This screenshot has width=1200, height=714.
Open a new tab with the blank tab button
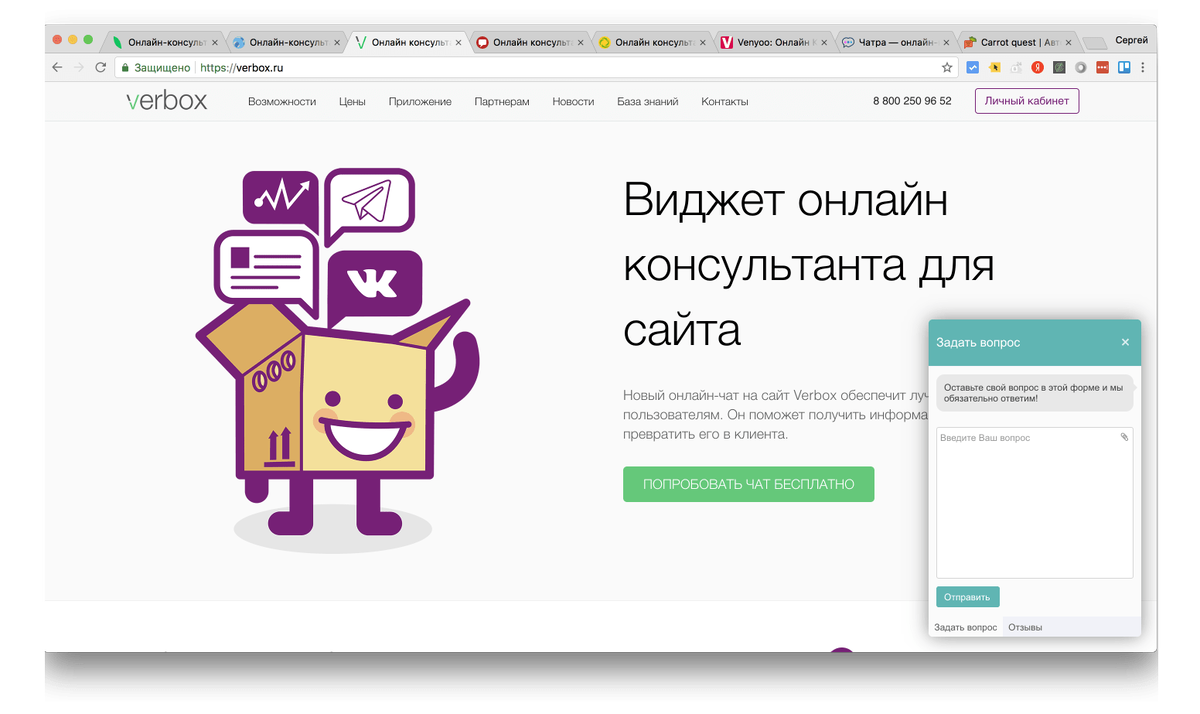click(1095, 43)
